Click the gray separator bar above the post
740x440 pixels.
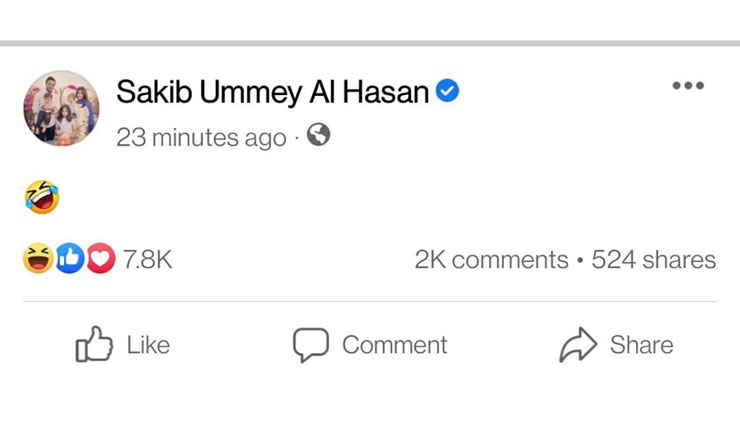point(370,43)
